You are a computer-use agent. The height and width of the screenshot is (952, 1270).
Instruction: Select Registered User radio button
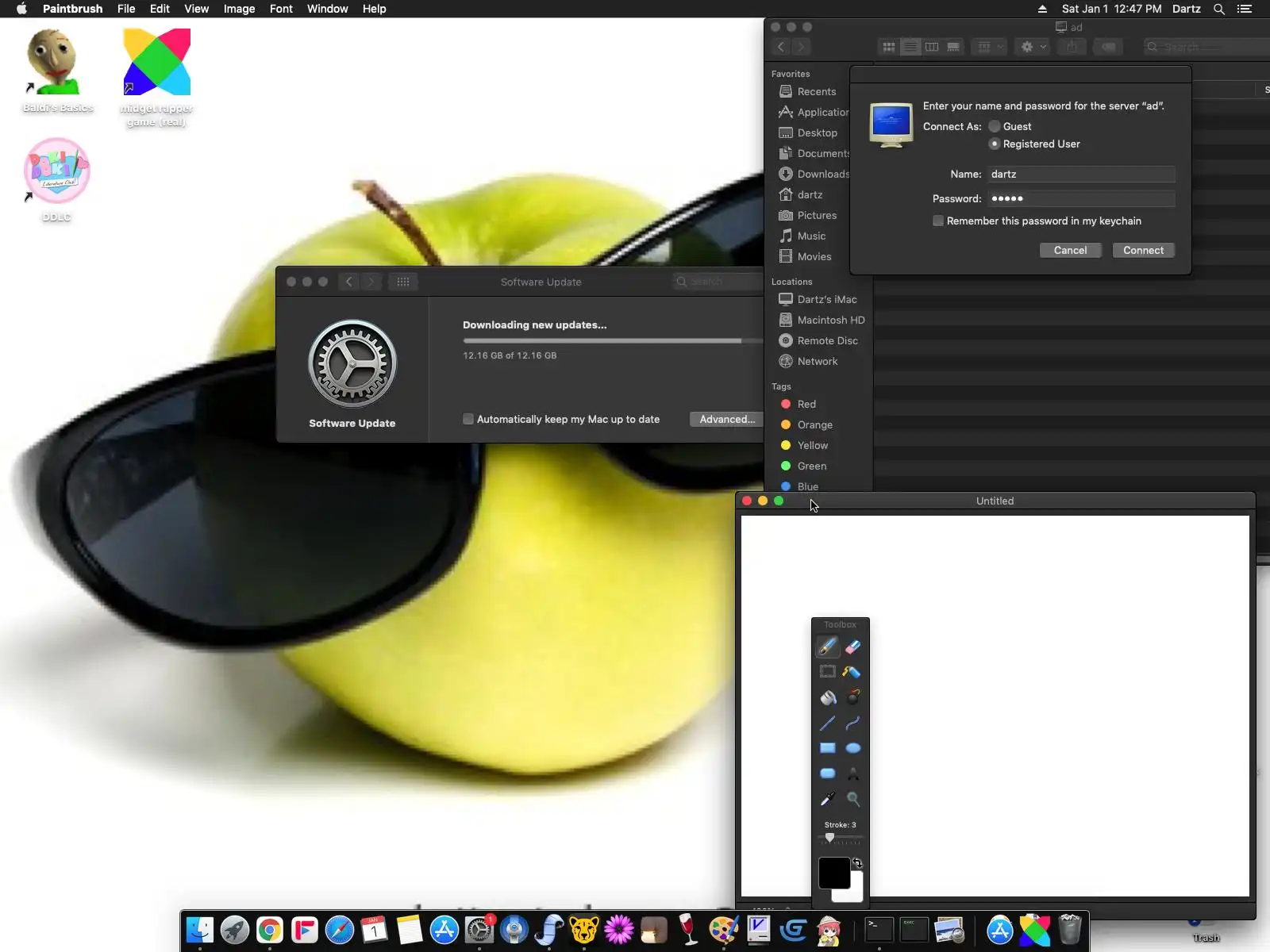tap(995, 144)
